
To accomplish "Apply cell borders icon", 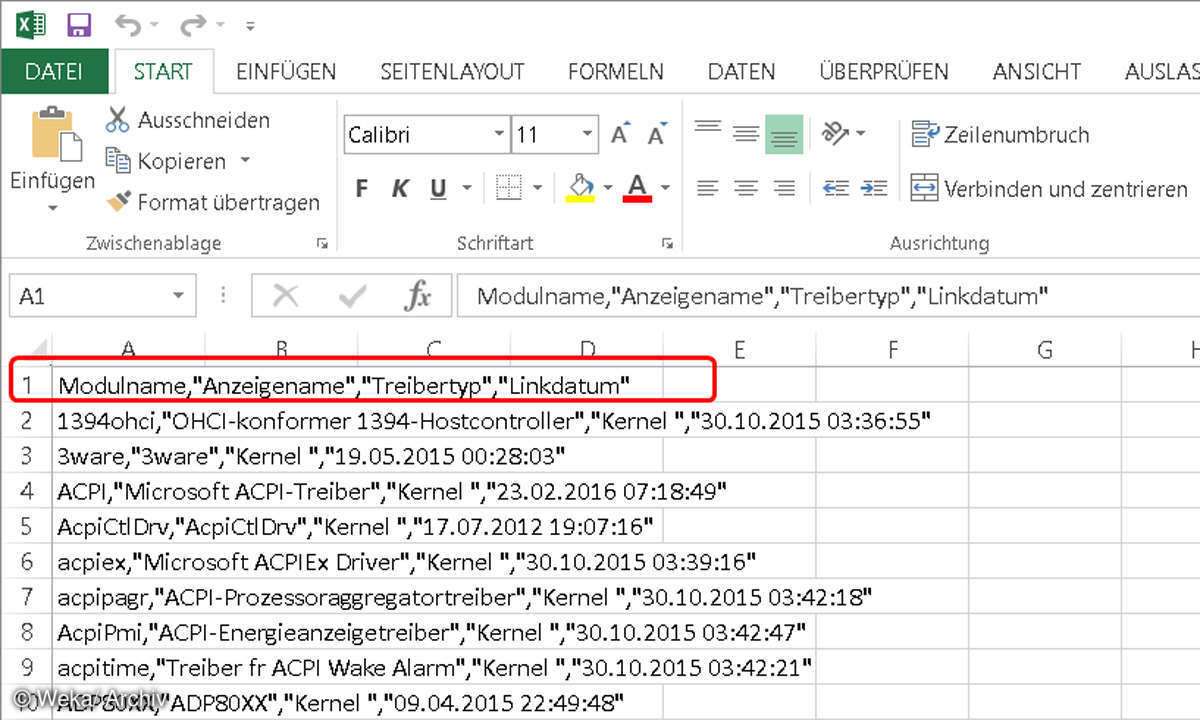I will (510, 188).
